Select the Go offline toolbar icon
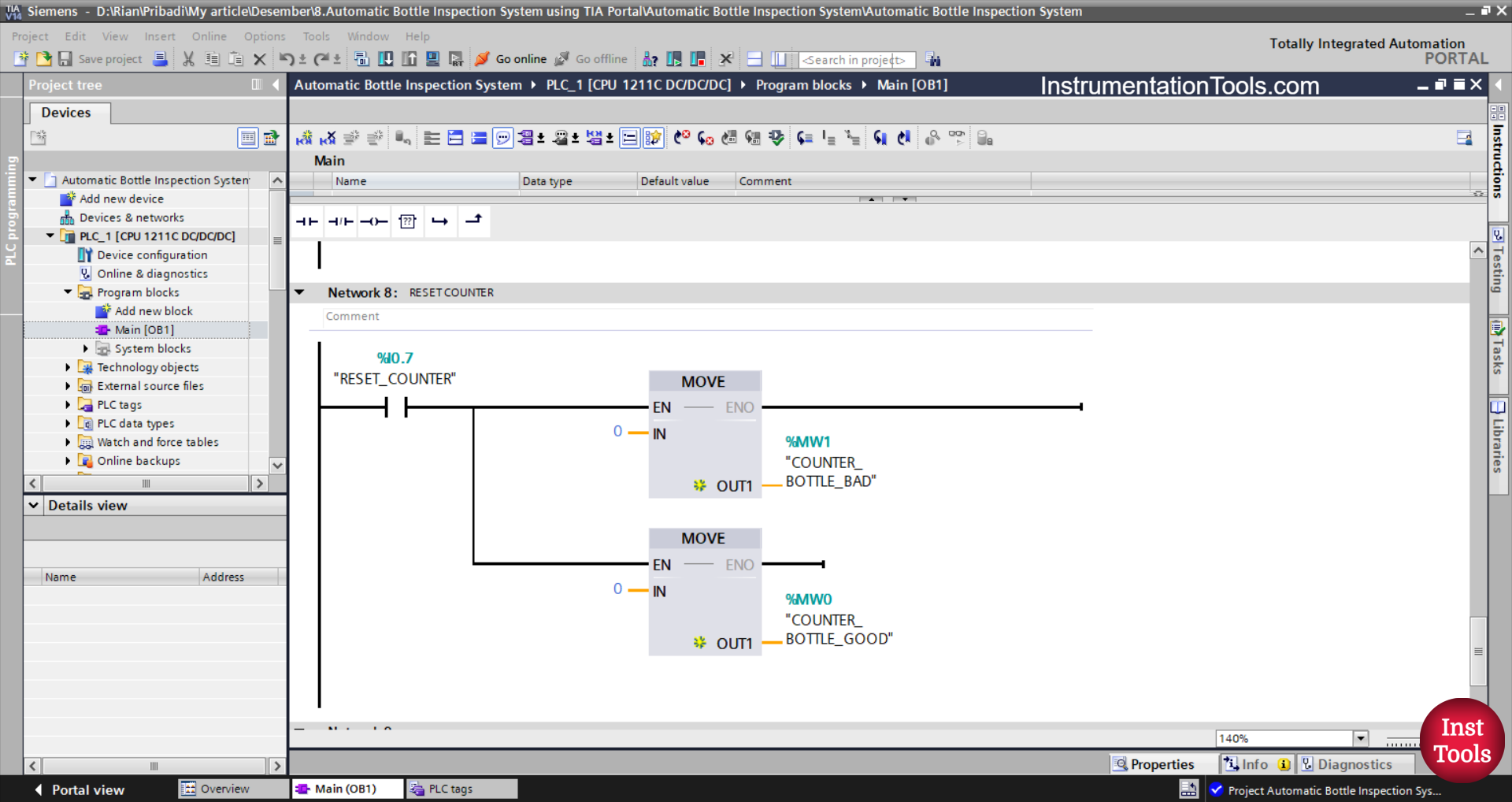Viewport: 1512px width, 802px height. [x=591, y=59]
